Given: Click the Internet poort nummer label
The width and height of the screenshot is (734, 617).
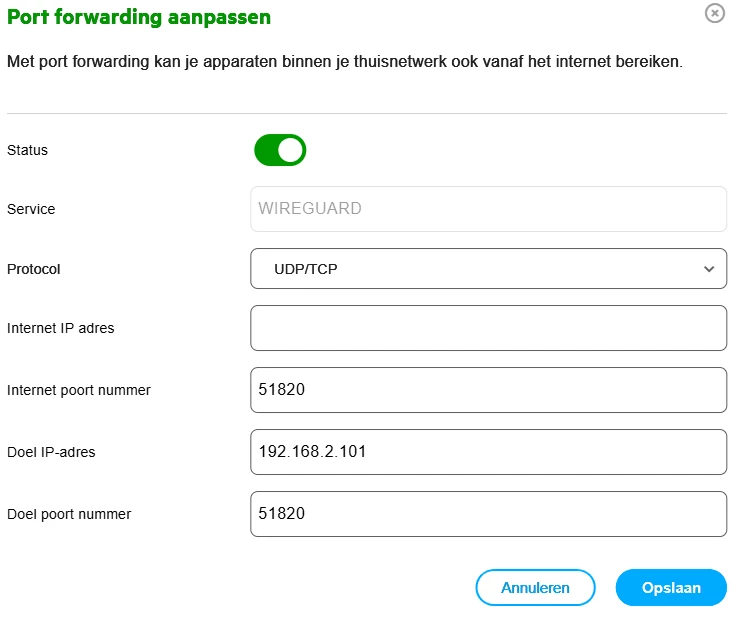Looking at the screenshot, I should [79, 390].
